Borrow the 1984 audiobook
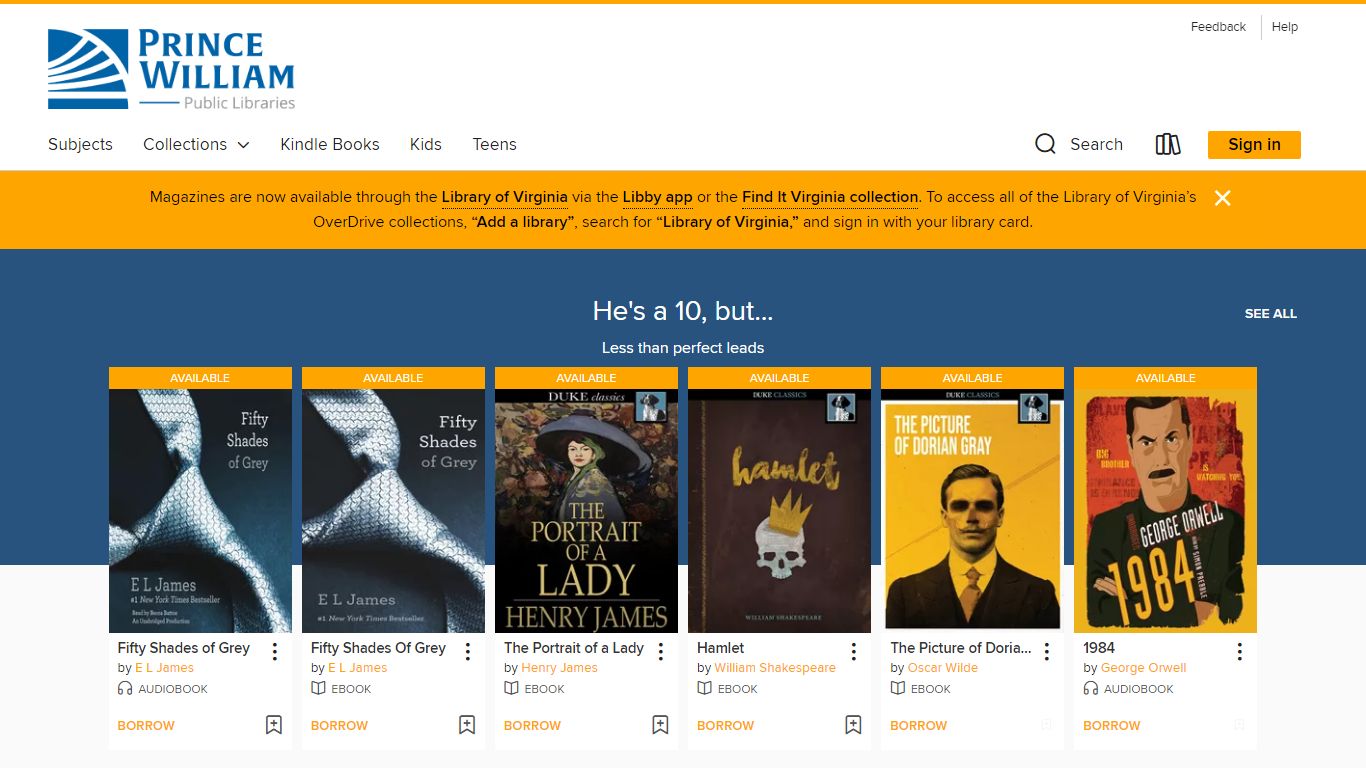 coord(1111,725)
